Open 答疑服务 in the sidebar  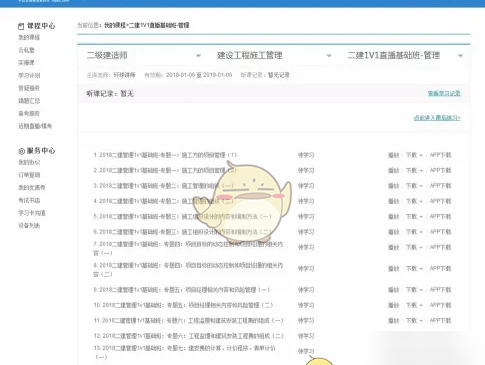(29, 88)
